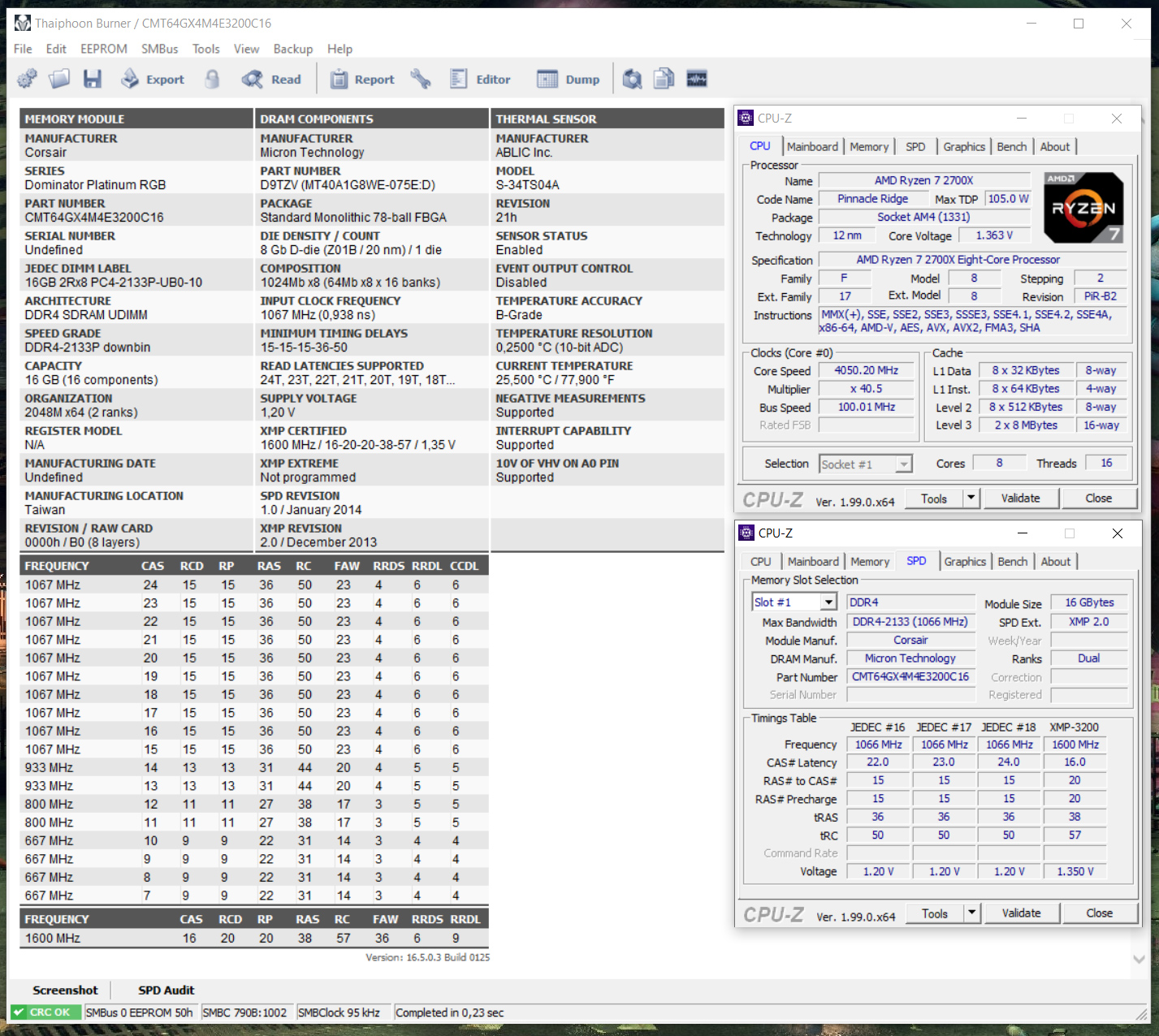
Task: Click Tools button in the upper CPU-Z window
Action: click(933, 499)
